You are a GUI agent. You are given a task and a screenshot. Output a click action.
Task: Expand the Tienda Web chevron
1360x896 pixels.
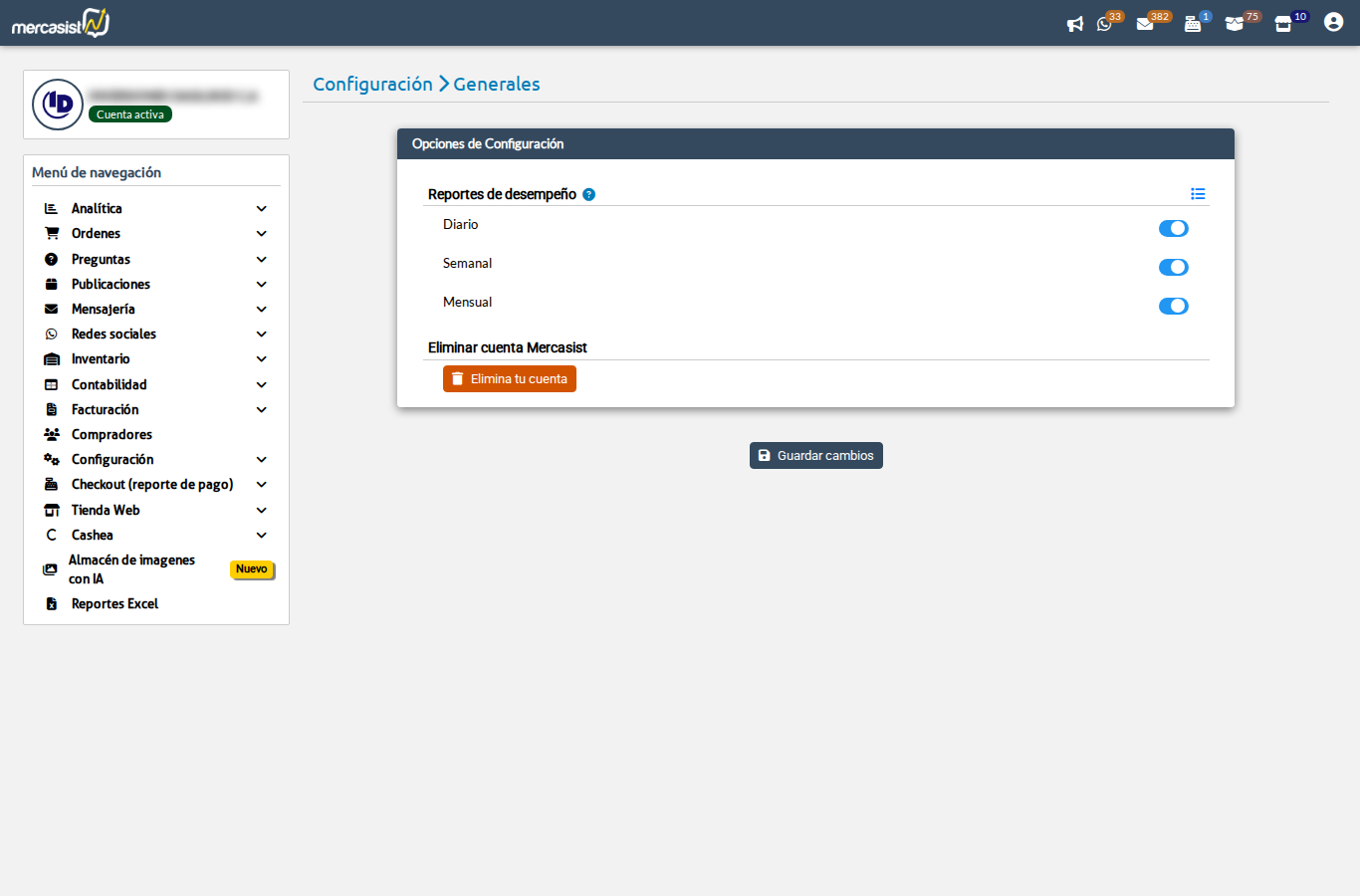(x=262, y=511)
